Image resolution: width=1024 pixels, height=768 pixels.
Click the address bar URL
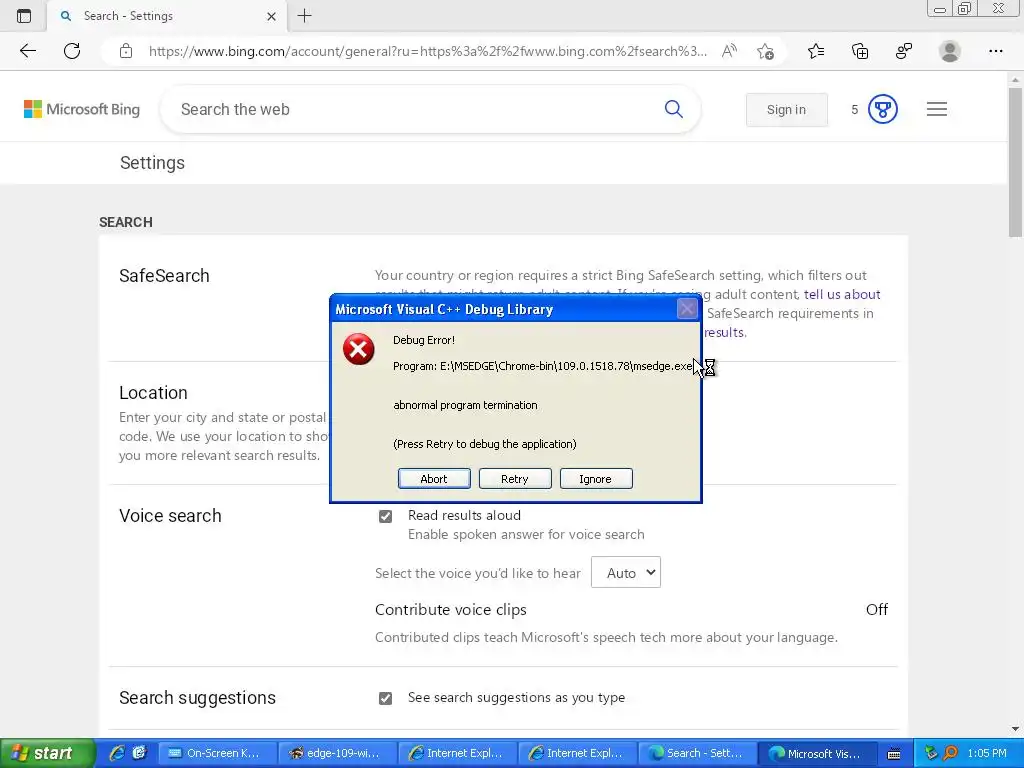point(427,51)
